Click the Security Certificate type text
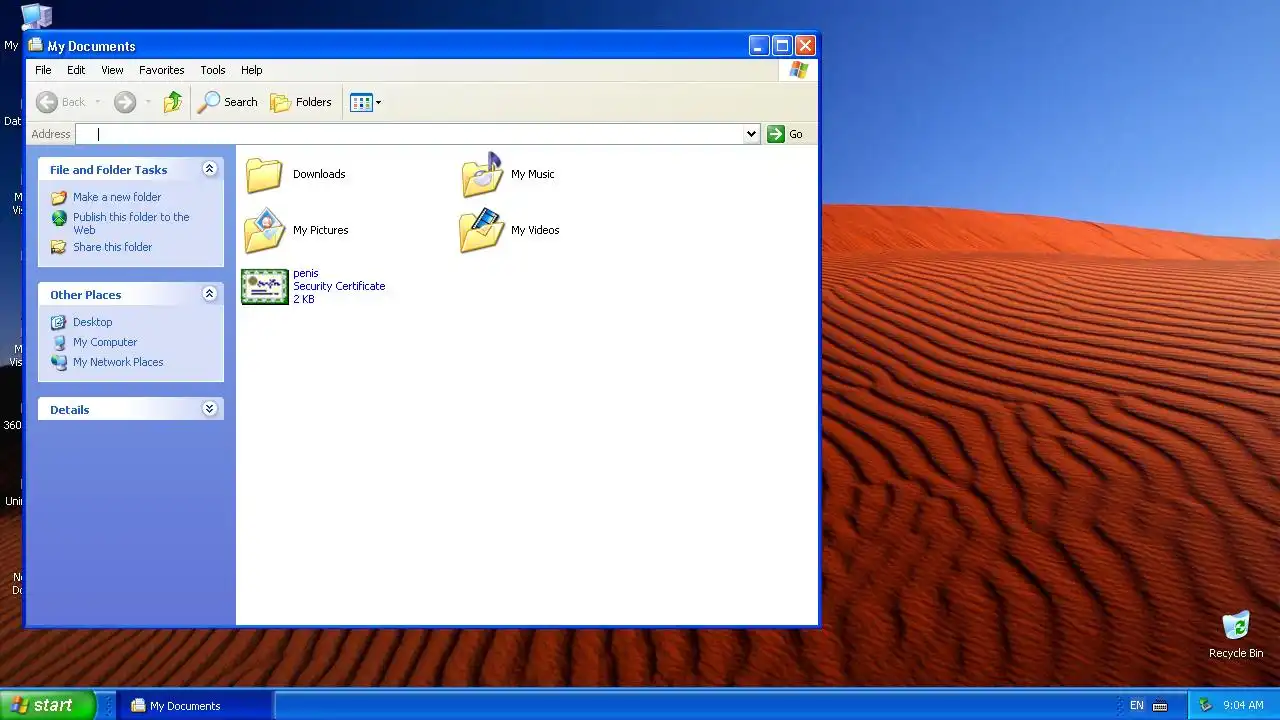1280x720 pixels. click(339, 286)
